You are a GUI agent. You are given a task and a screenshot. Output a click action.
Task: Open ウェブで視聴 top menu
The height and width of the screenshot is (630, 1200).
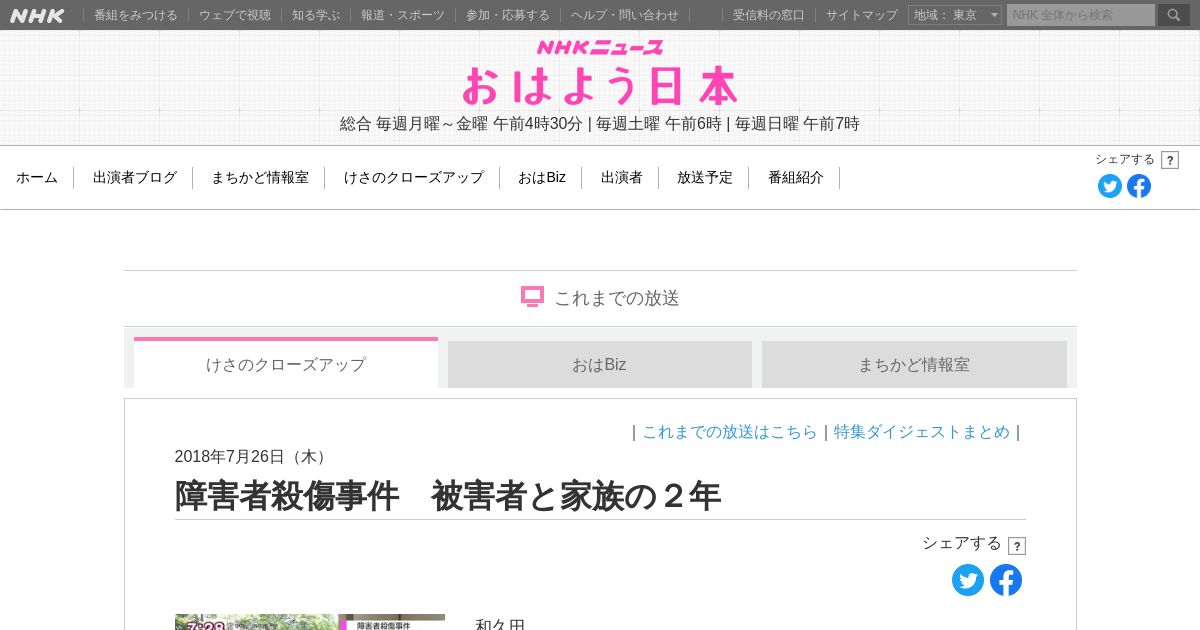(235, 15)
